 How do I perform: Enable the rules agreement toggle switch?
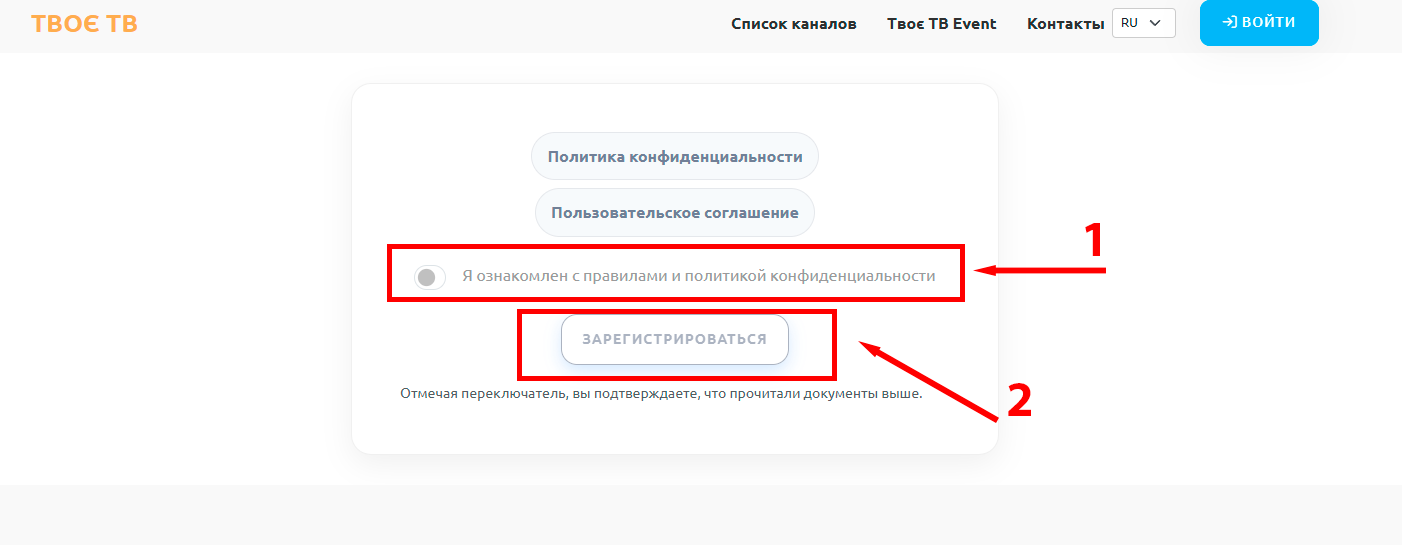430,277
